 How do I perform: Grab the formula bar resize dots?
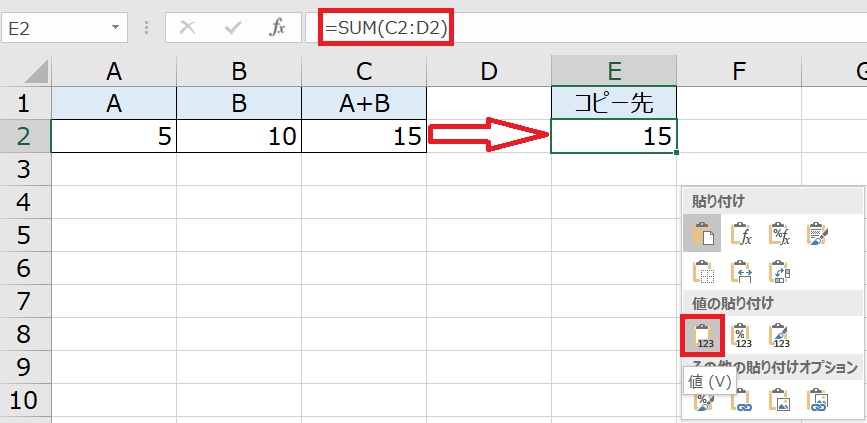(147, 28)
